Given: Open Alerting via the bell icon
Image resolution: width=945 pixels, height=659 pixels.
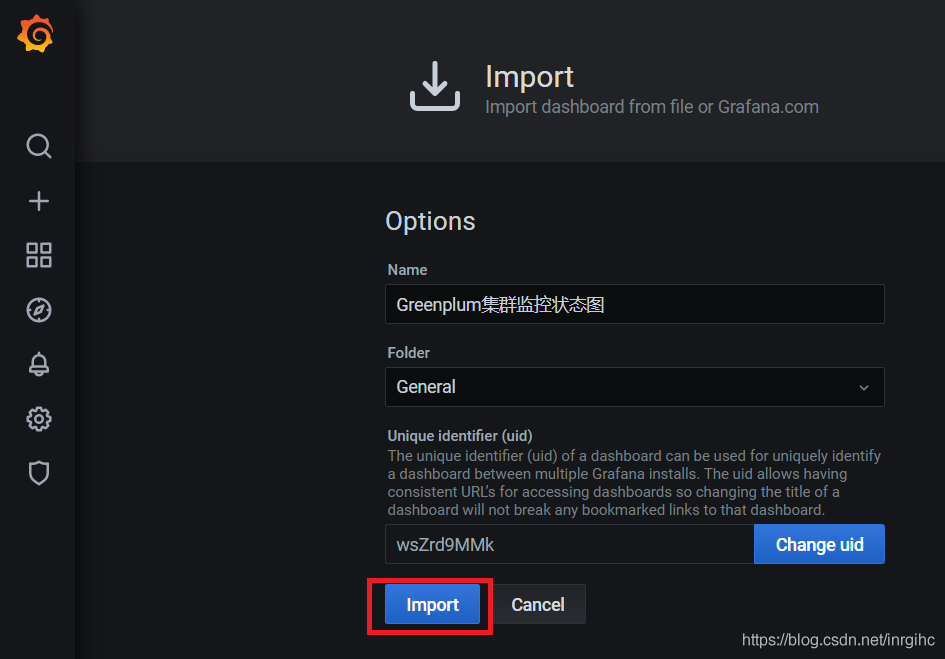Looking at the screenshot, I should coord(38,365).
